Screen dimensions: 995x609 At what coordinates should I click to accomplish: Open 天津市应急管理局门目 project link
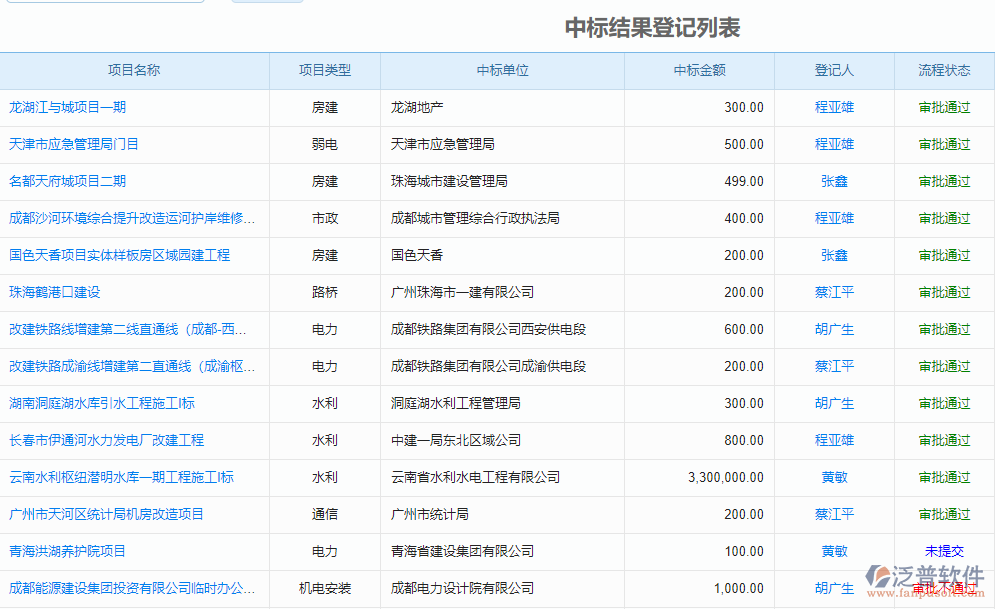[74, 144]
